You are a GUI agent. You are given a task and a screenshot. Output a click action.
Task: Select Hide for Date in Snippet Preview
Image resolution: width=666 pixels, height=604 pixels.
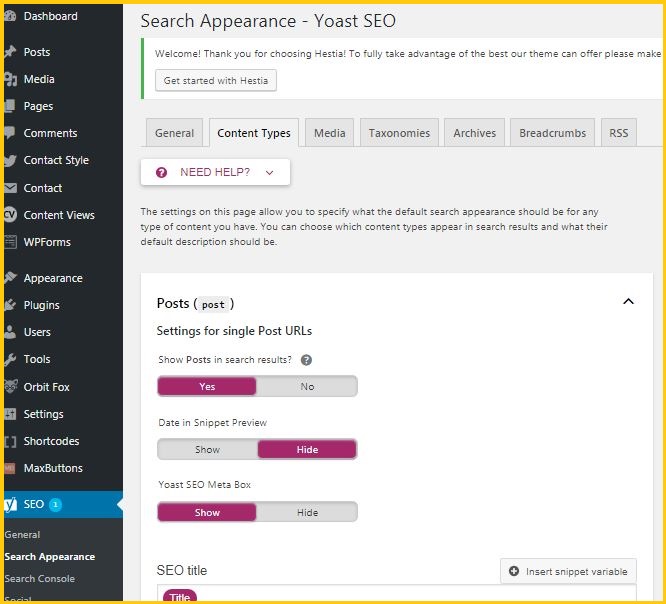click(307, 449)
